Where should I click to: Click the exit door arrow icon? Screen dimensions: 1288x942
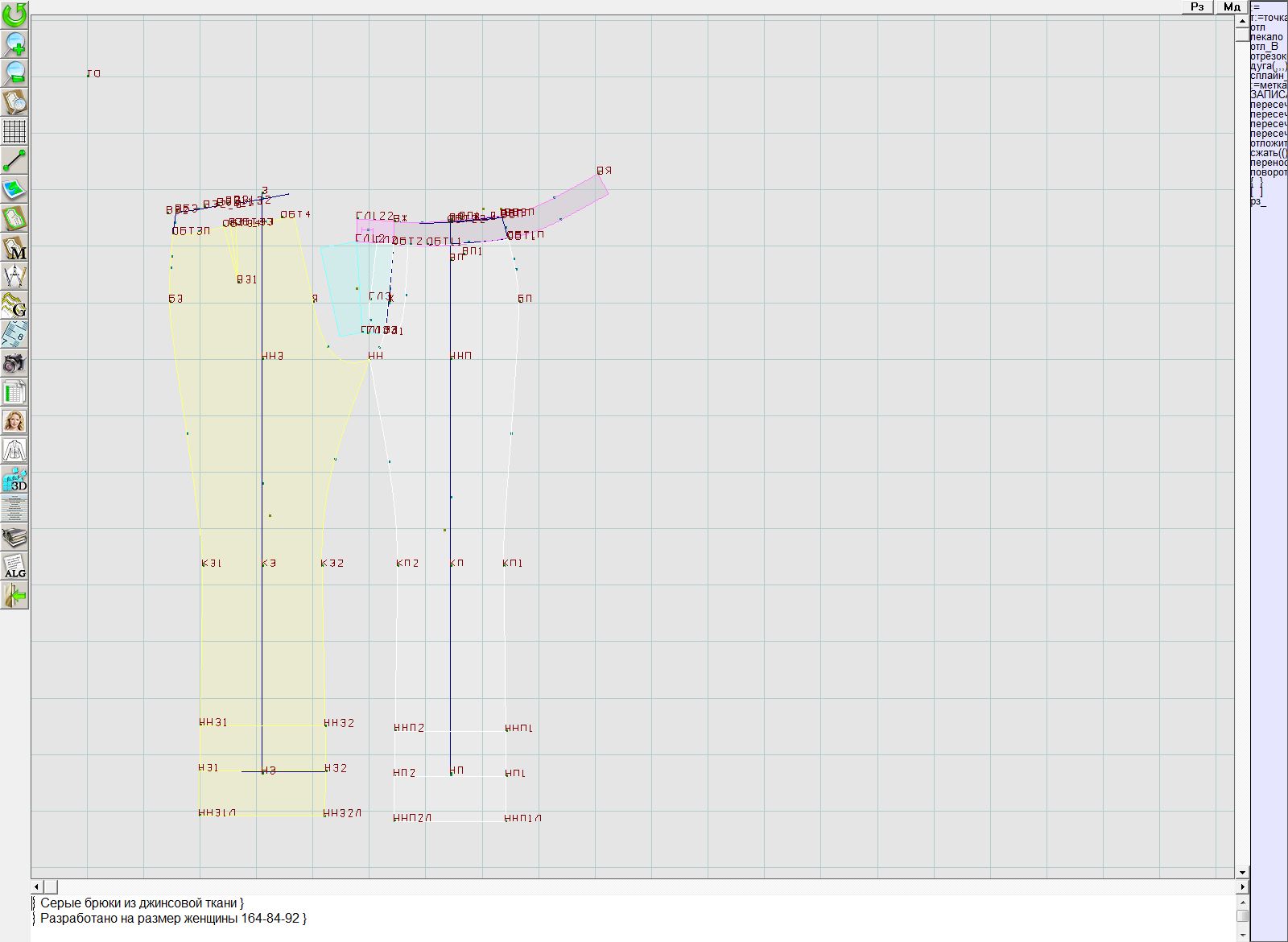click(x=14, y=595)
